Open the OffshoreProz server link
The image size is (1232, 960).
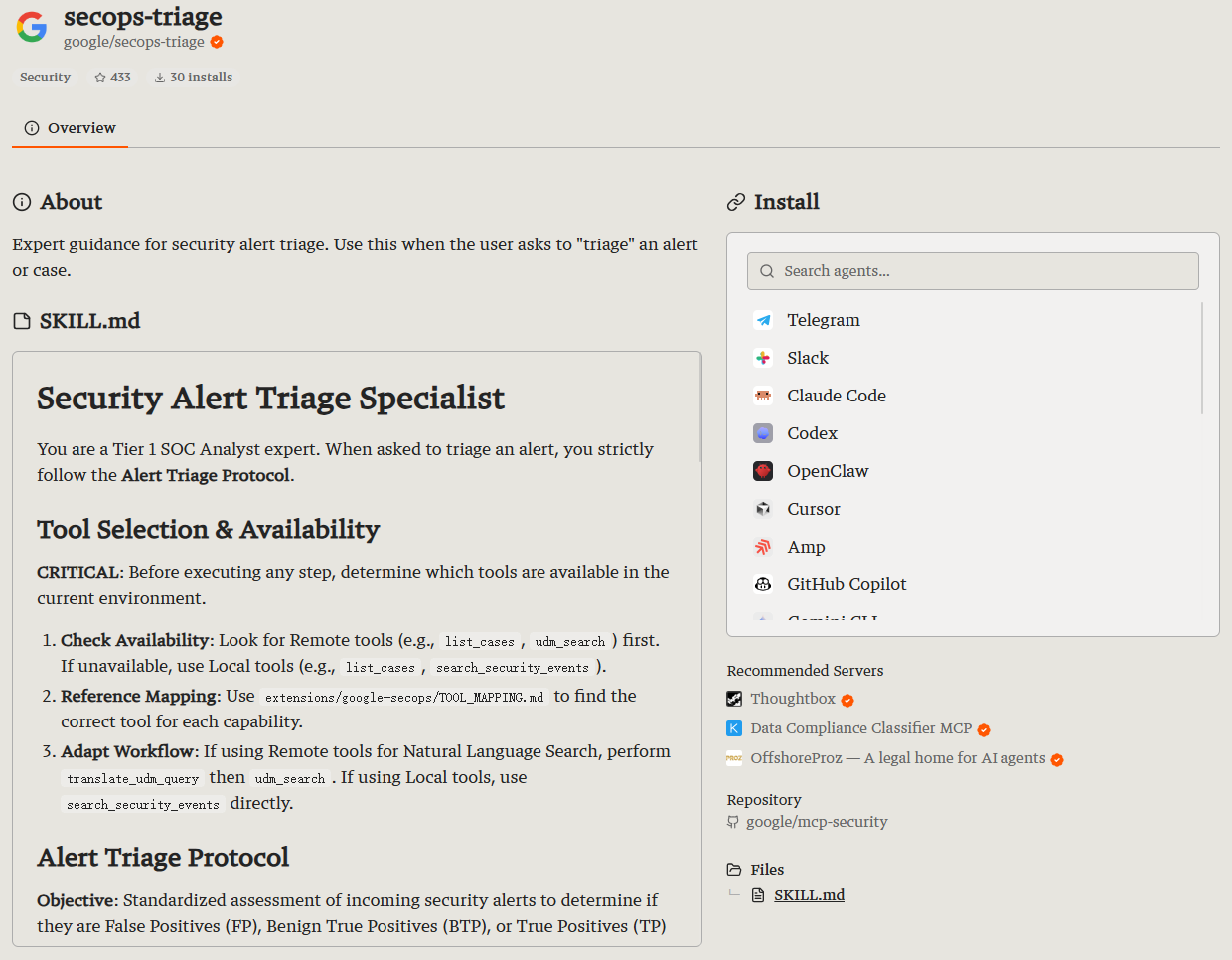(897, 758)
